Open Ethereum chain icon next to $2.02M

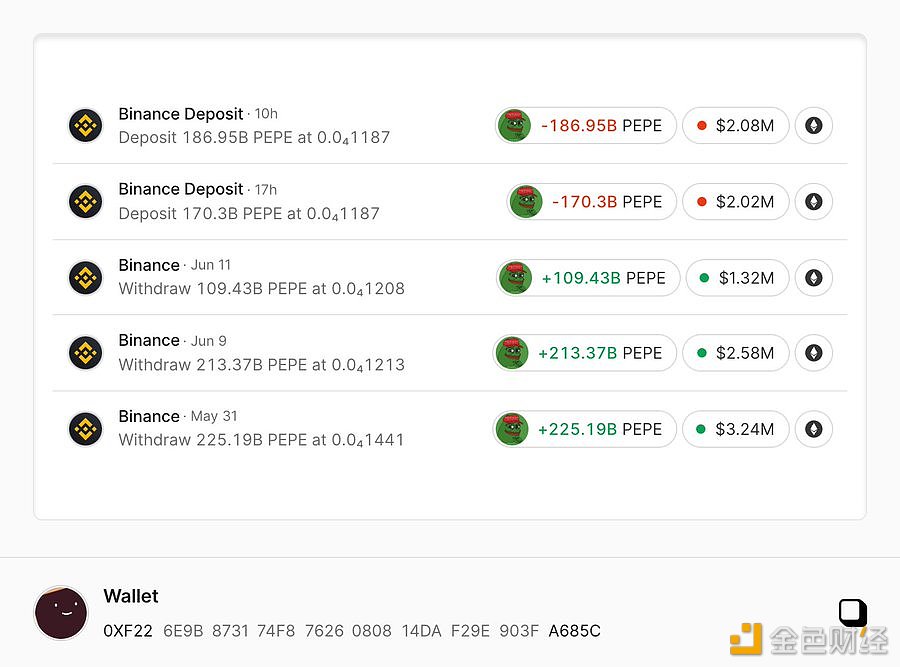tap(814, 201)
